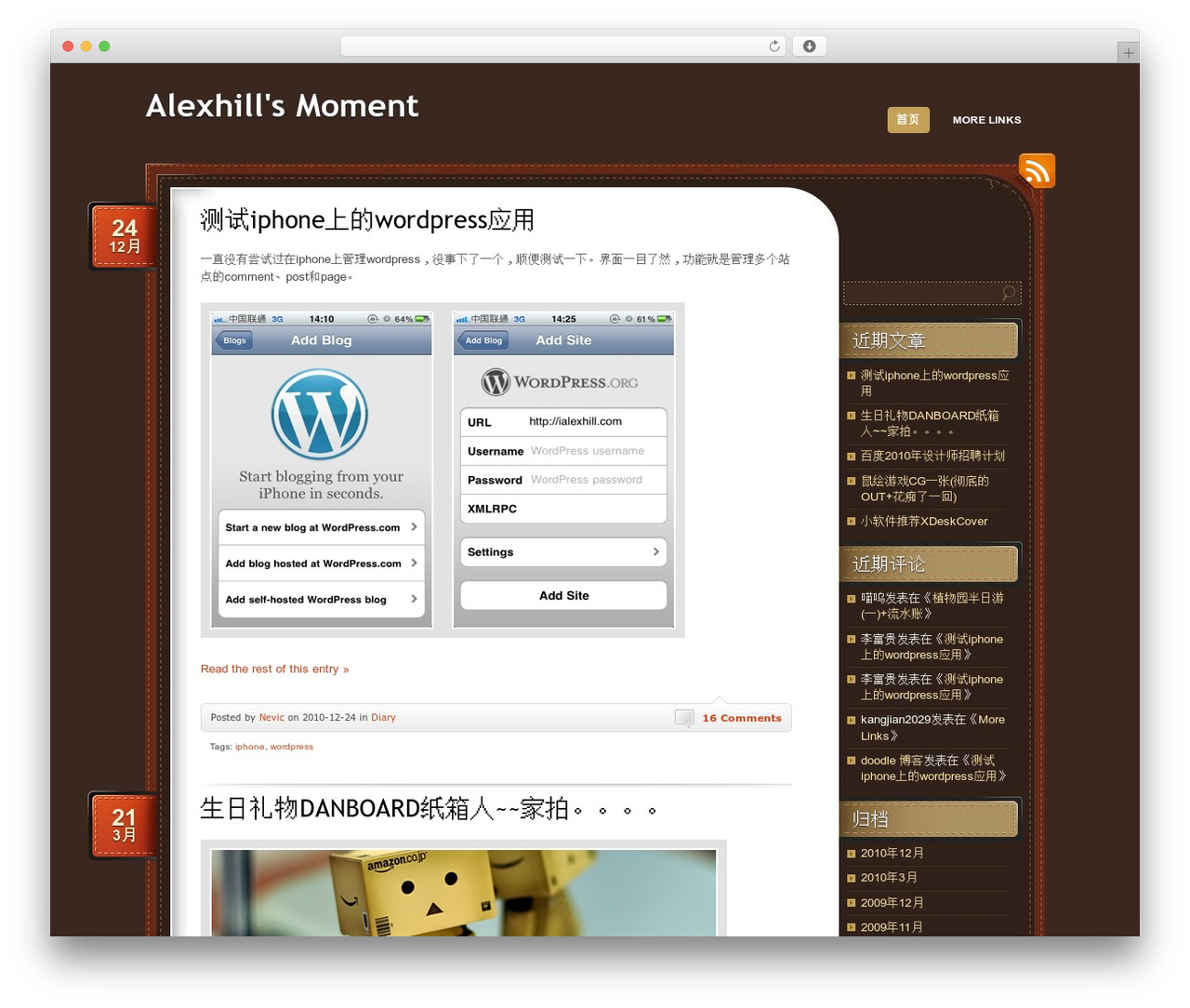The width and height of the screenshot is (1190, 1008).
Task: Click the browser reload icon
Action: [773, 46]
